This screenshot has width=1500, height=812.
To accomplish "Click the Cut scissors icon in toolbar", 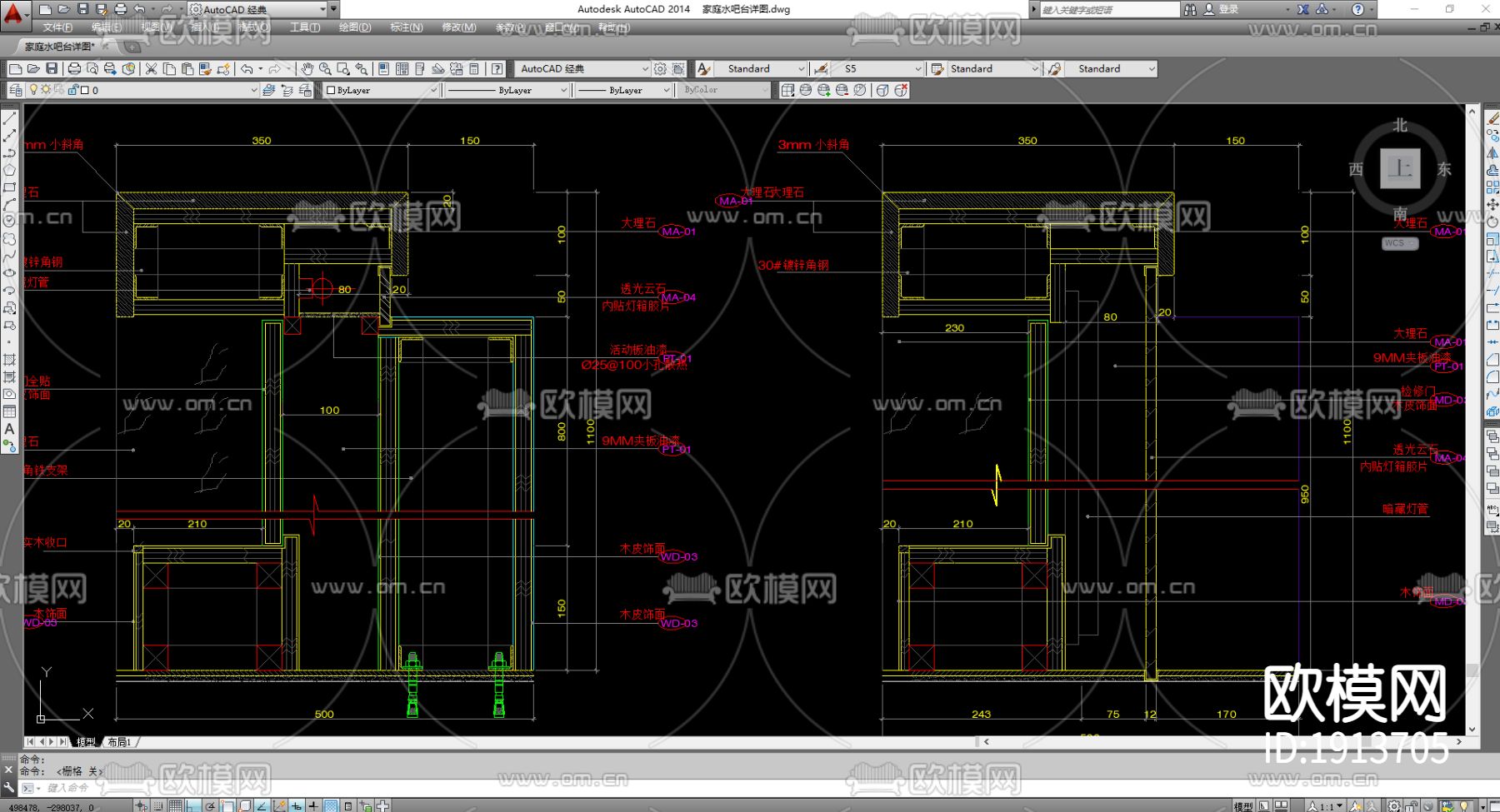I will (151, 69).
